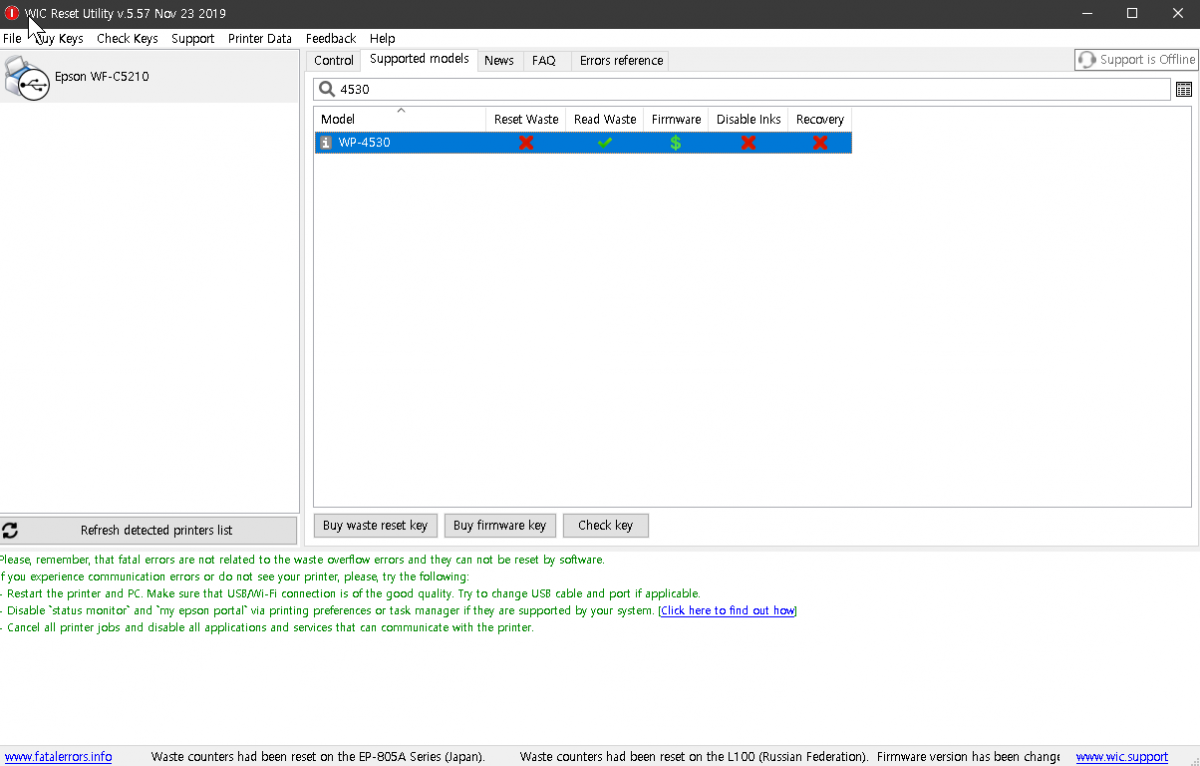Sort by the Reset Waste column header
1200x766 pixels.
pyautogui.click(x=526, y=119)
